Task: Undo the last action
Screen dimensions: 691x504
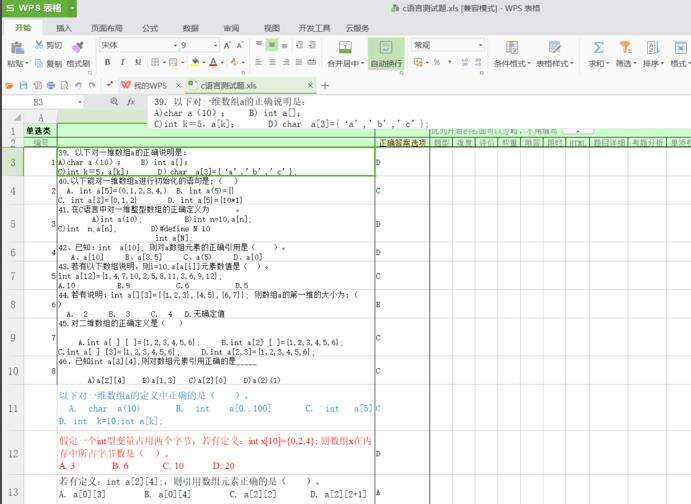Action: [x=78, y=85]
